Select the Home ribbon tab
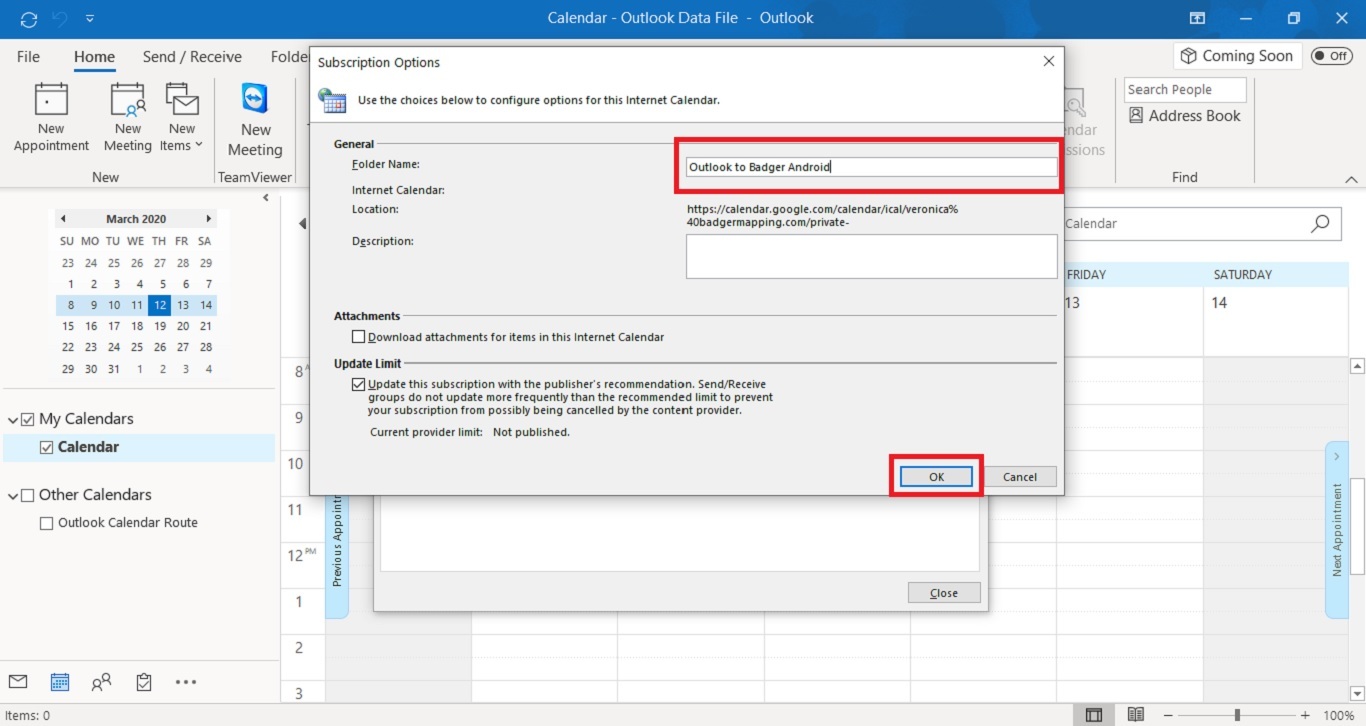This screenshot has width=1366, height=726. pos(94,57)
